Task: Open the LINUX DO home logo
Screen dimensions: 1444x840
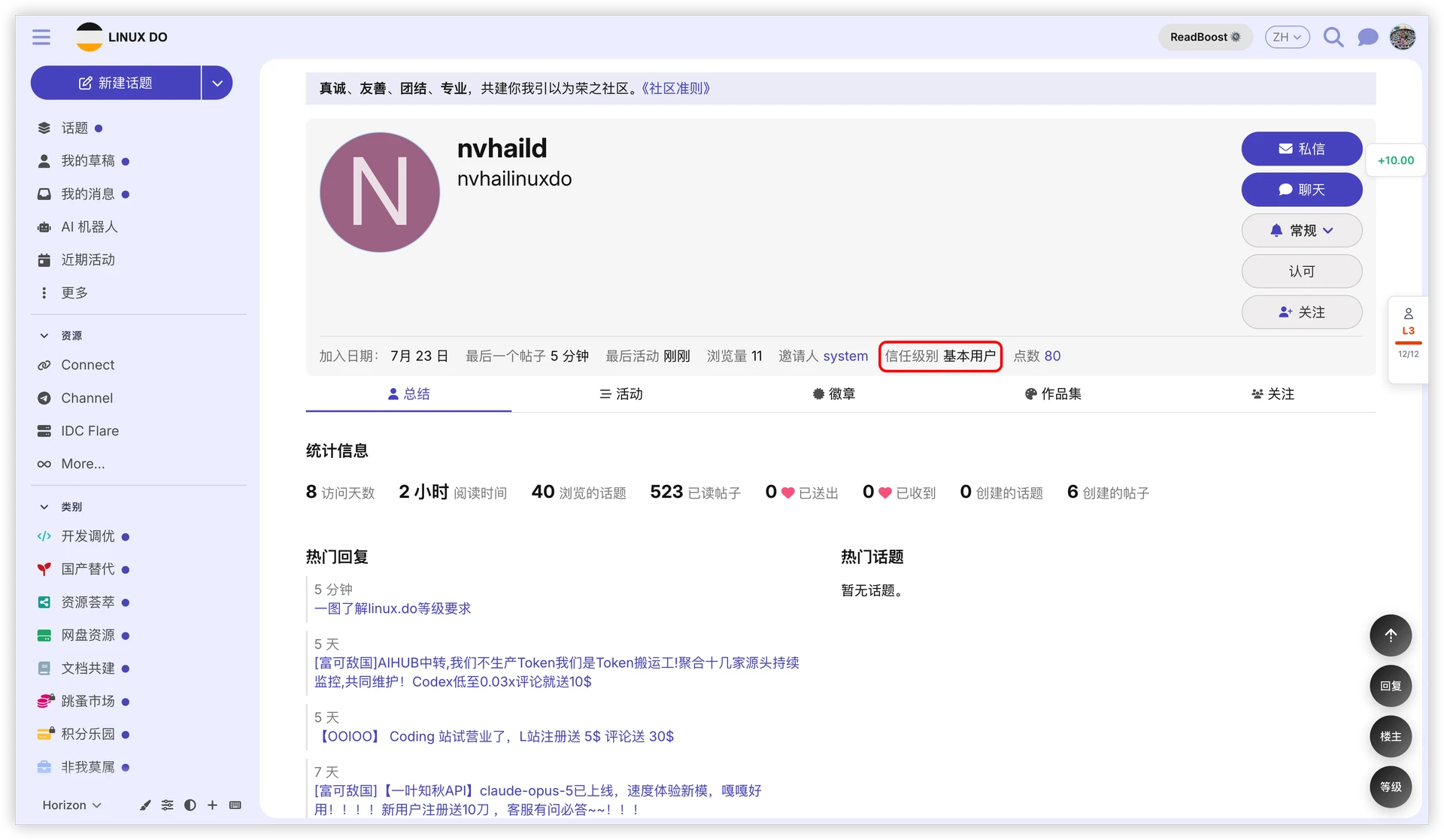Action: click(122, 37)
